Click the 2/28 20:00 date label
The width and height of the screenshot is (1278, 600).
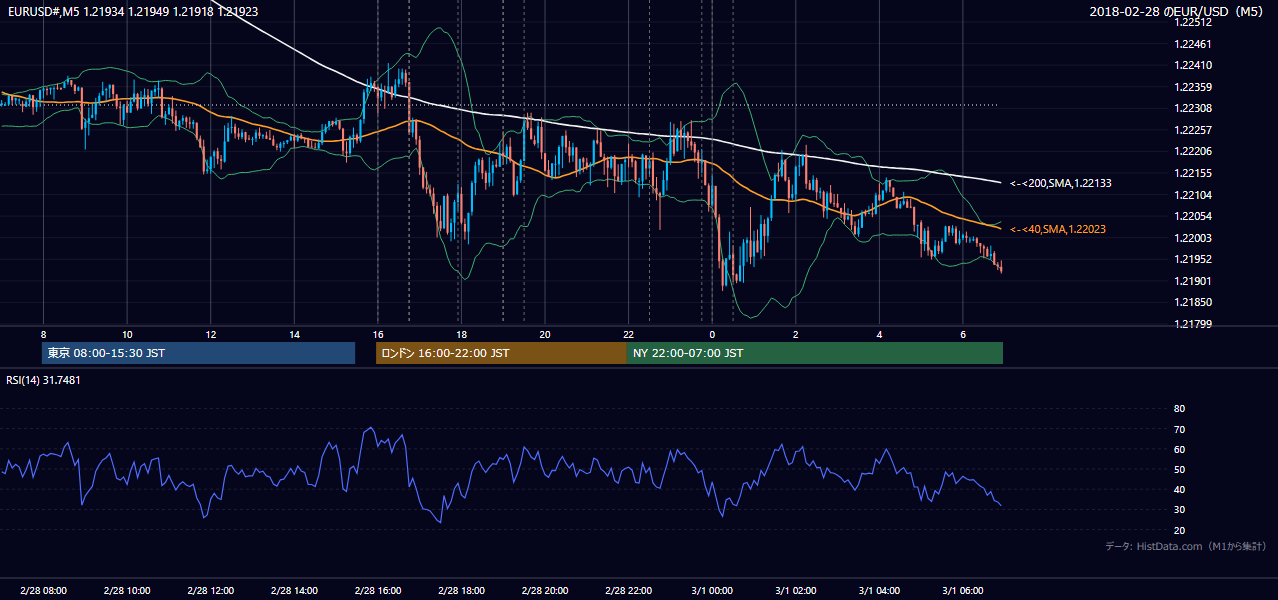click(544, 591)
